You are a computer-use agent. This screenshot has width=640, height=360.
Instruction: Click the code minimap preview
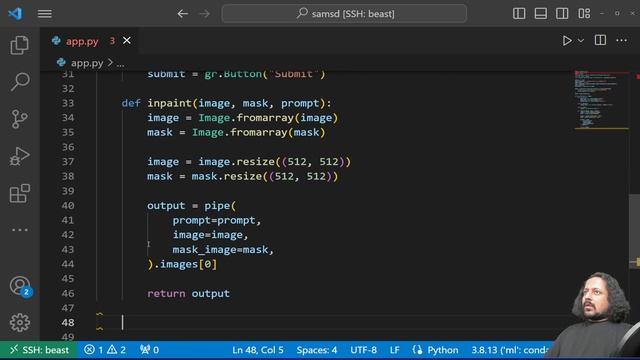pos(601,100)
